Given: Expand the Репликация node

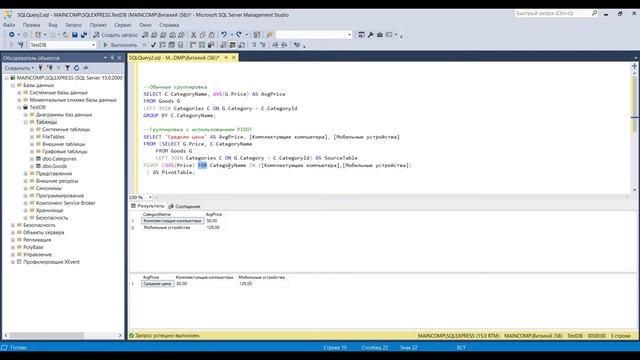Looking at the screenshot, I should [x=13, y=240].
